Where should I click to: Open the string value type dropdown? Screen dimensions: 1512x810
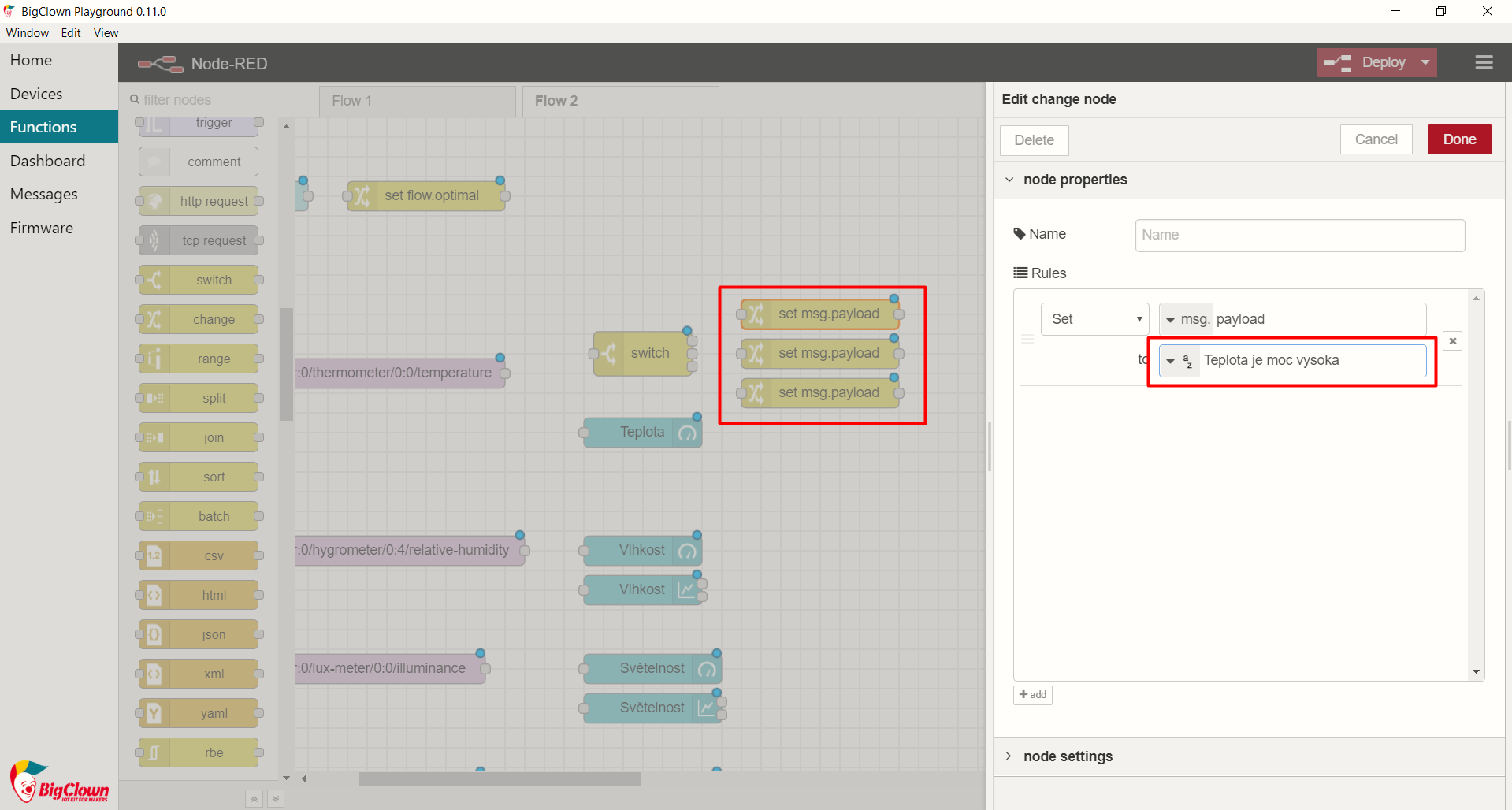pyautogui.click(x=1179, y=361)
